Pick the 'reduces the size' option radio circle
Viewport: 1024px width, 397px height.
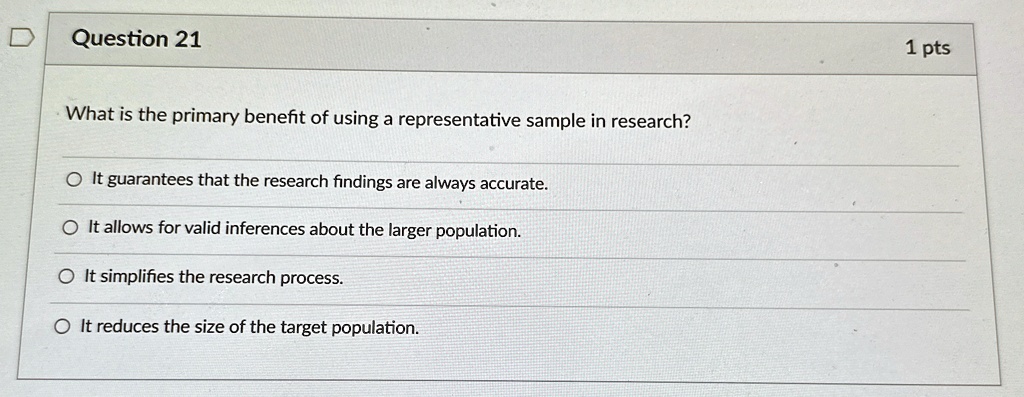(63, 326)
